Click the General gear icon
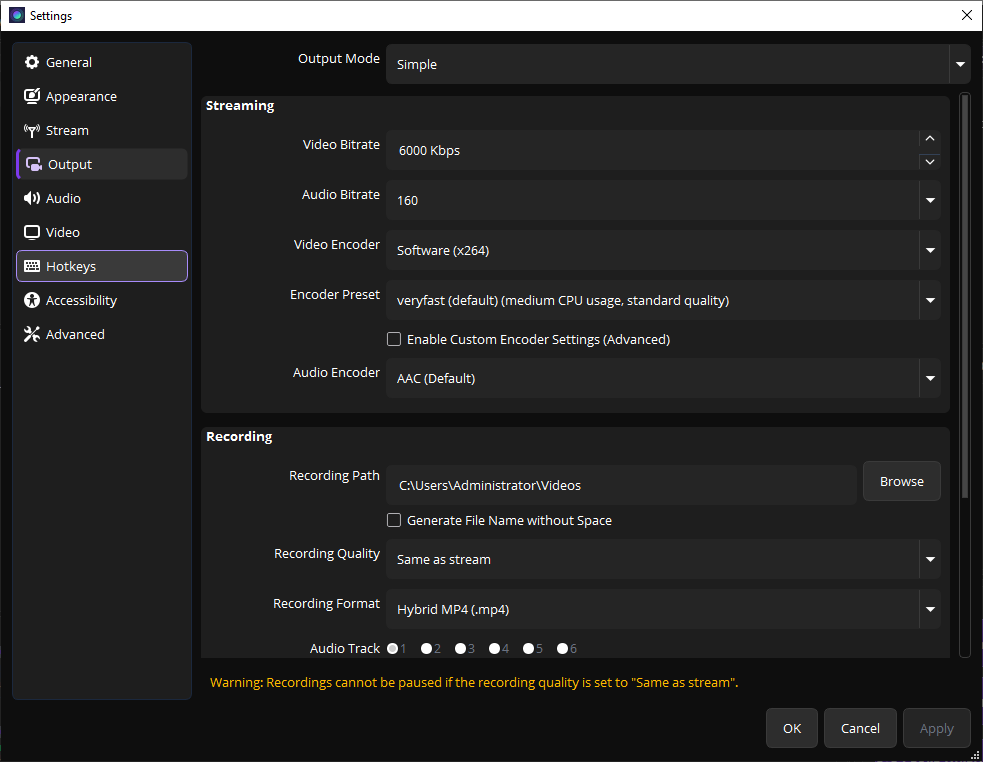 pyautogui.click(x=31, y=62)
